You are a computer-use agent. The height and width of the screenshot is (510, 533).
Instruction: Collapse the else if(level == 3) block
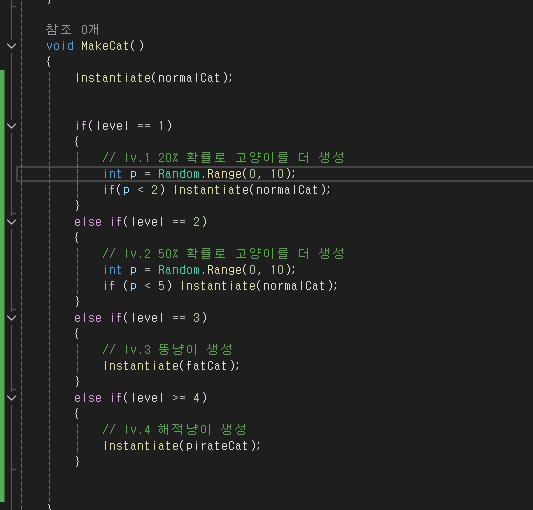pos(12,318)
